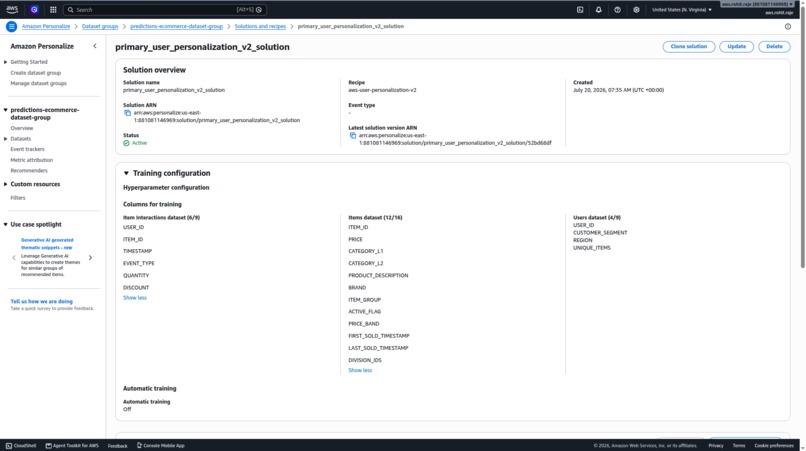
Task: Collapse predictions-ecommerce-dataset-group nav section
Action: point(6,110)
